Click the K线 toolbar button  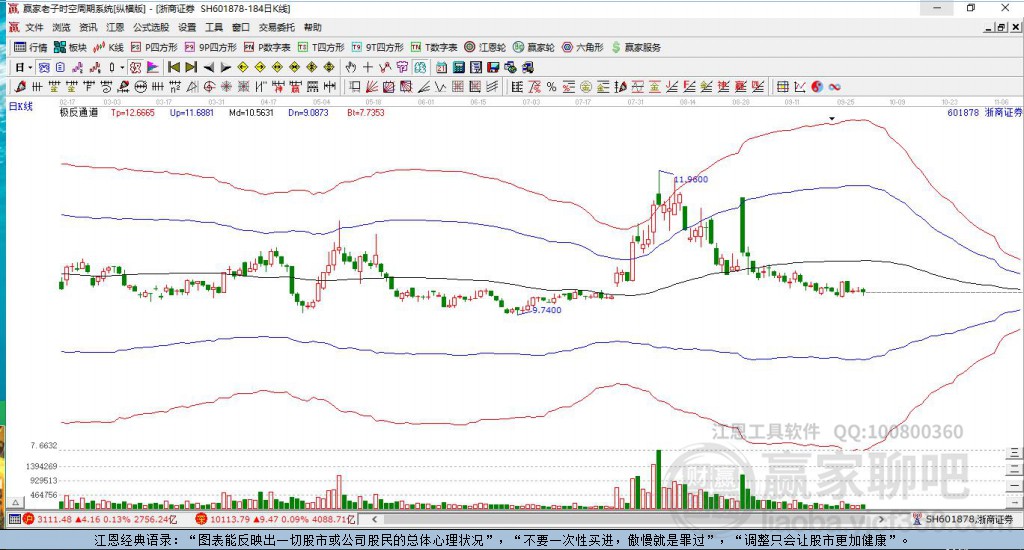tap(108, 47)
